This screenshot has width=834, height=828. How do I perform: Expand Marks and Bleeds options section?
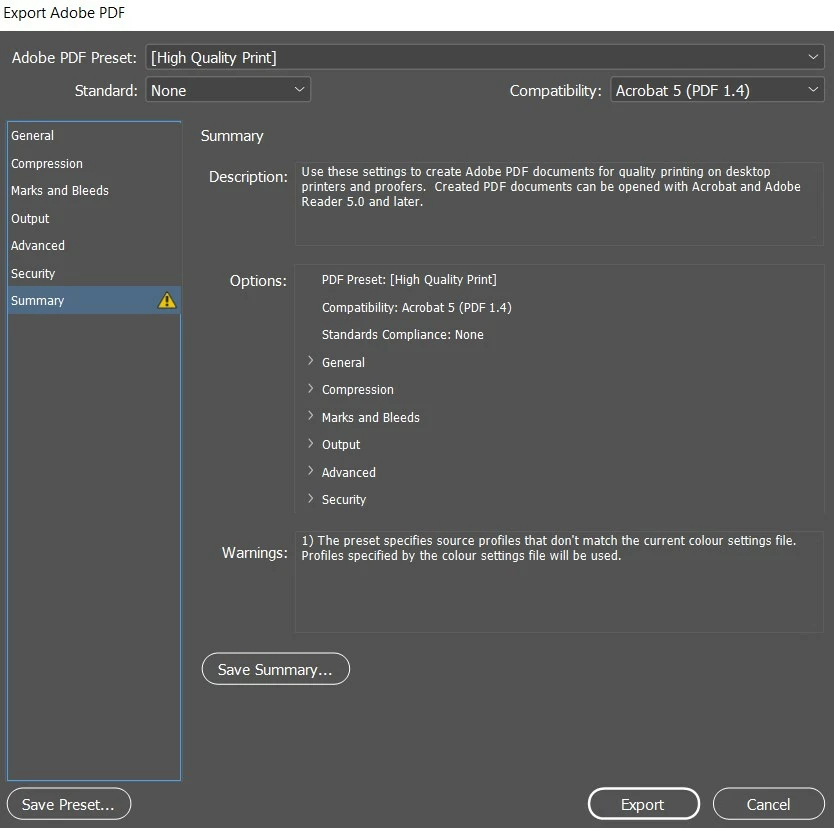coord(311,416)
